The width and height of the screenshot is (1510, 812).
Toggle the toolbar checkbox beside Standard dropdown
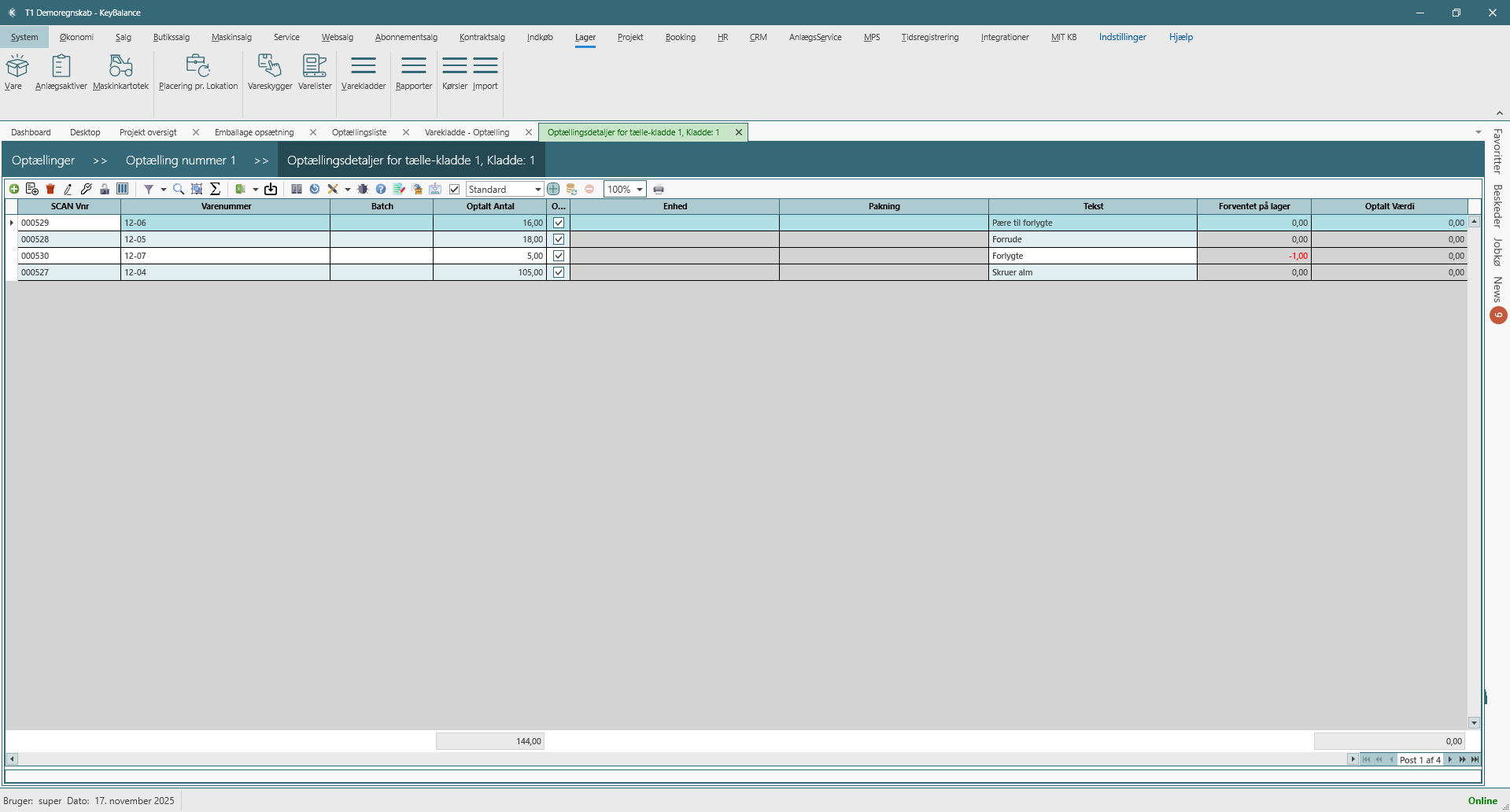454,189
